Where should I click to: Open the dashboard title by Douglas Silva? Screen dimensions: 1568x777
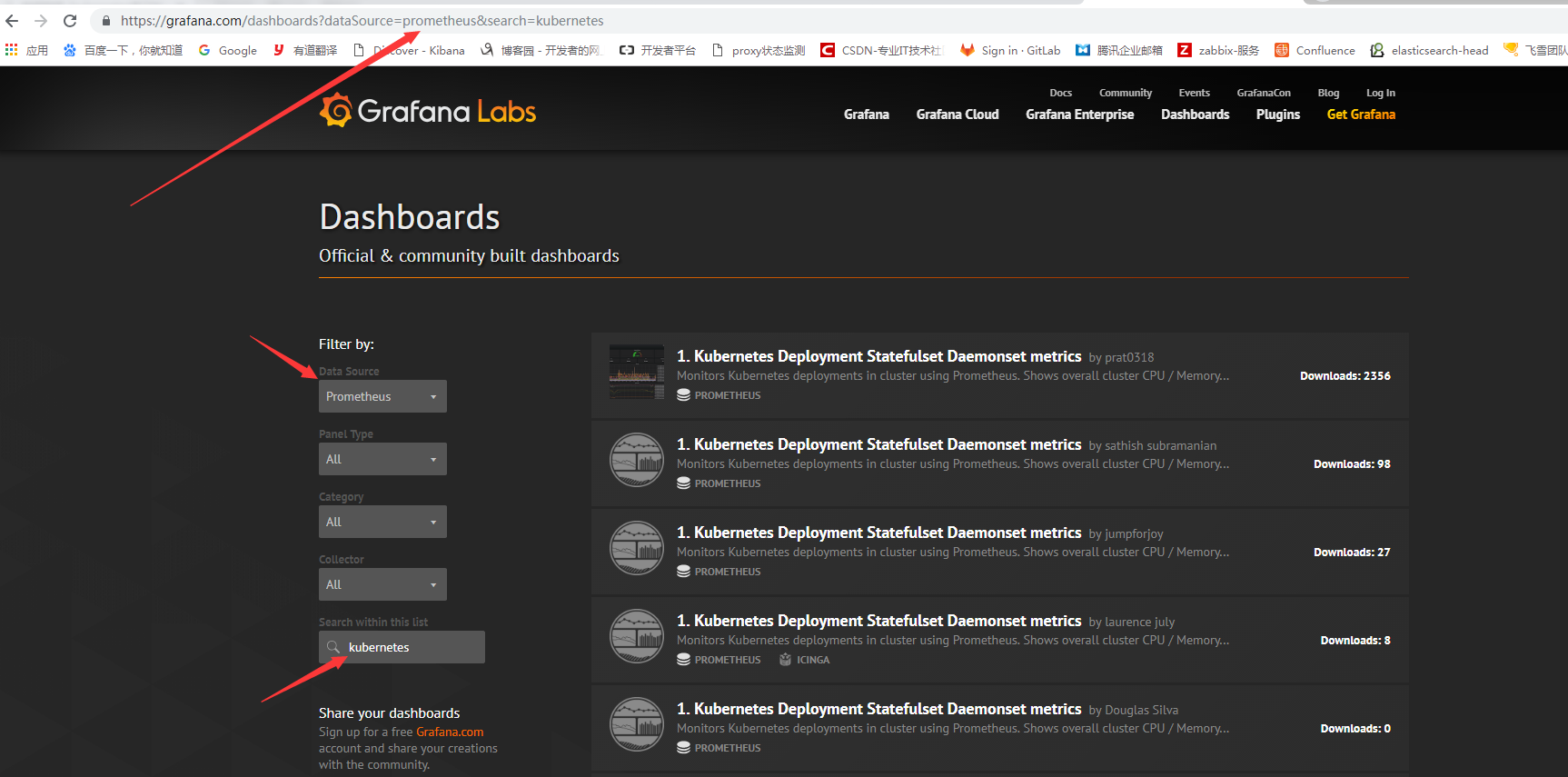point(878,709)
